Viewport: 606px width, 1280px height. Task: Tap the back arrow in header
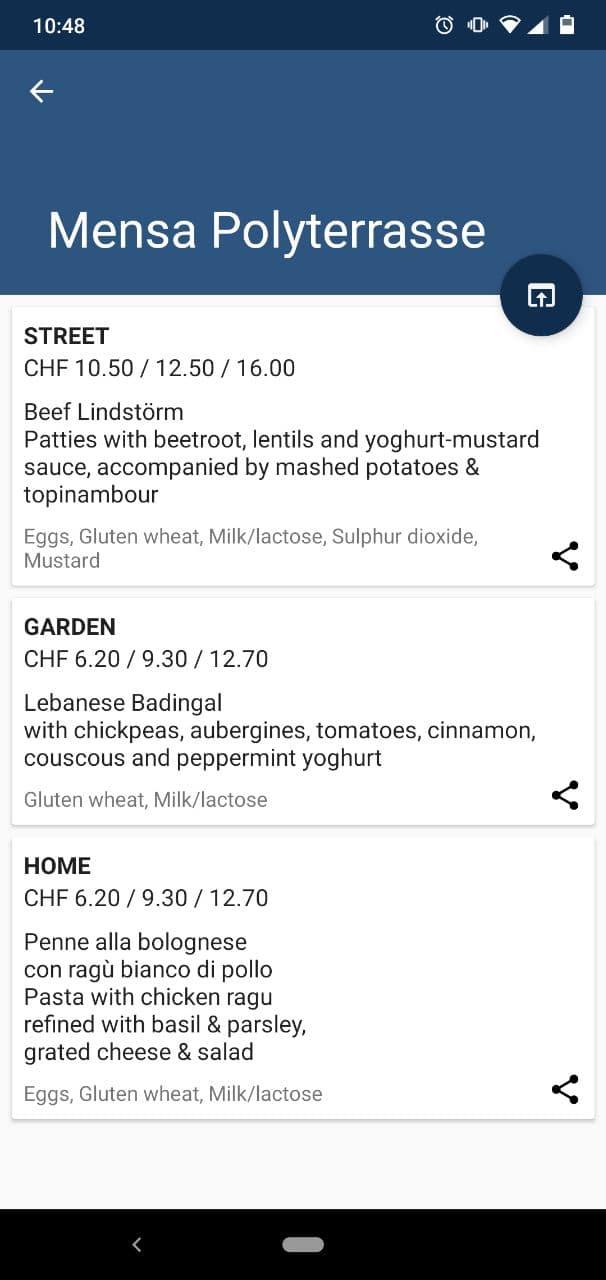click(x=41, y=91)
